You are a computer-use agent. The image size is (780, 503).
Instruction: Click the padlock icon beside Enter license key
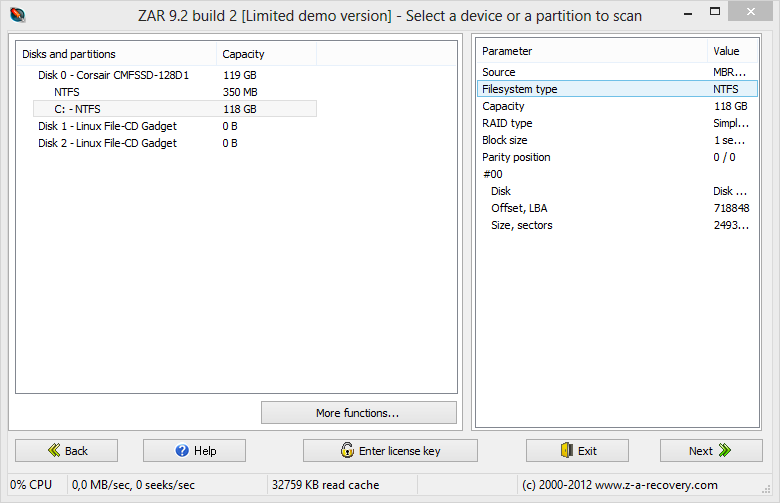[347, 450]
